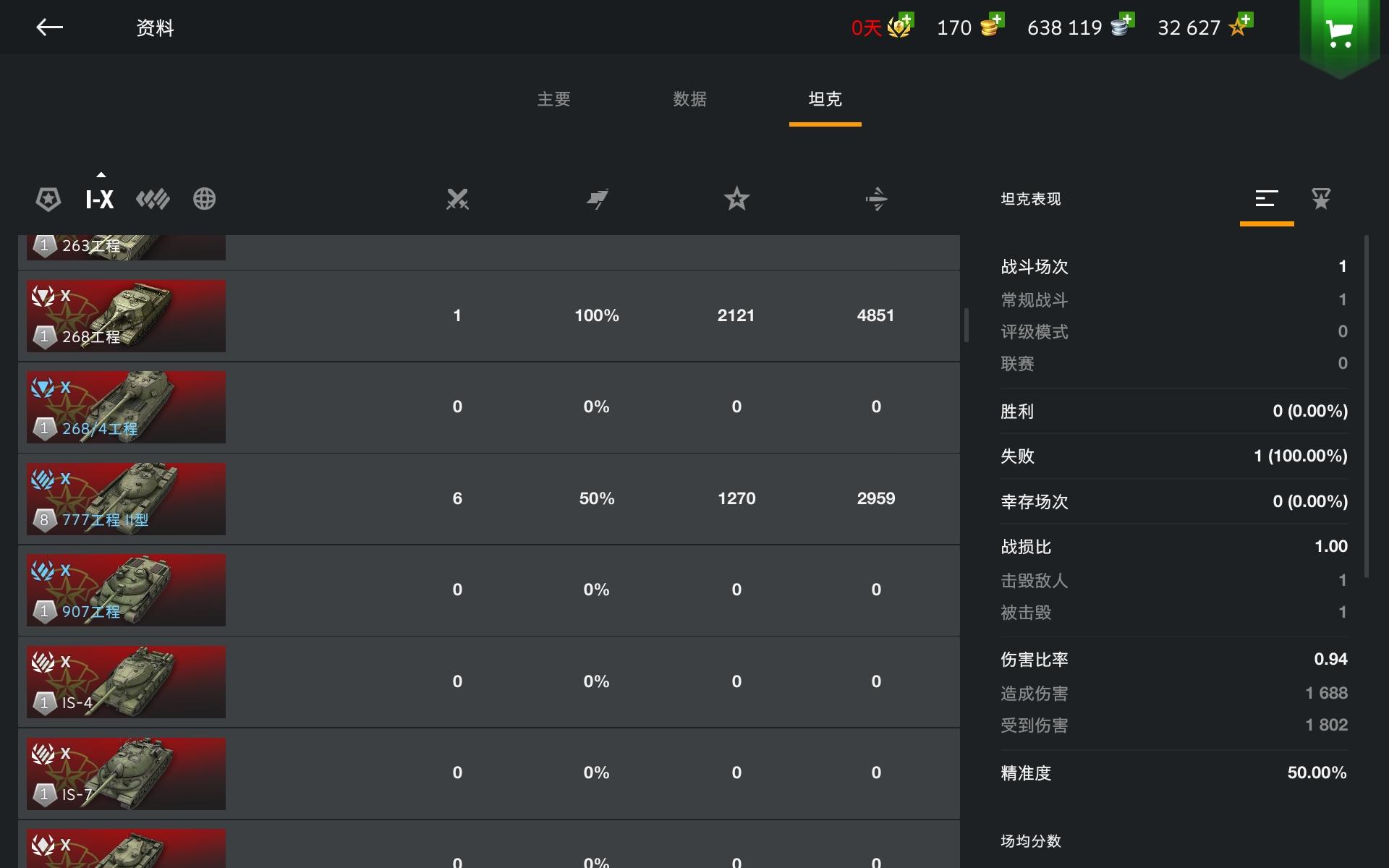Show tank medals and awards view
Image resolution: width=1389 pixels, height=868 pixels.
(x=1321, y=199)
